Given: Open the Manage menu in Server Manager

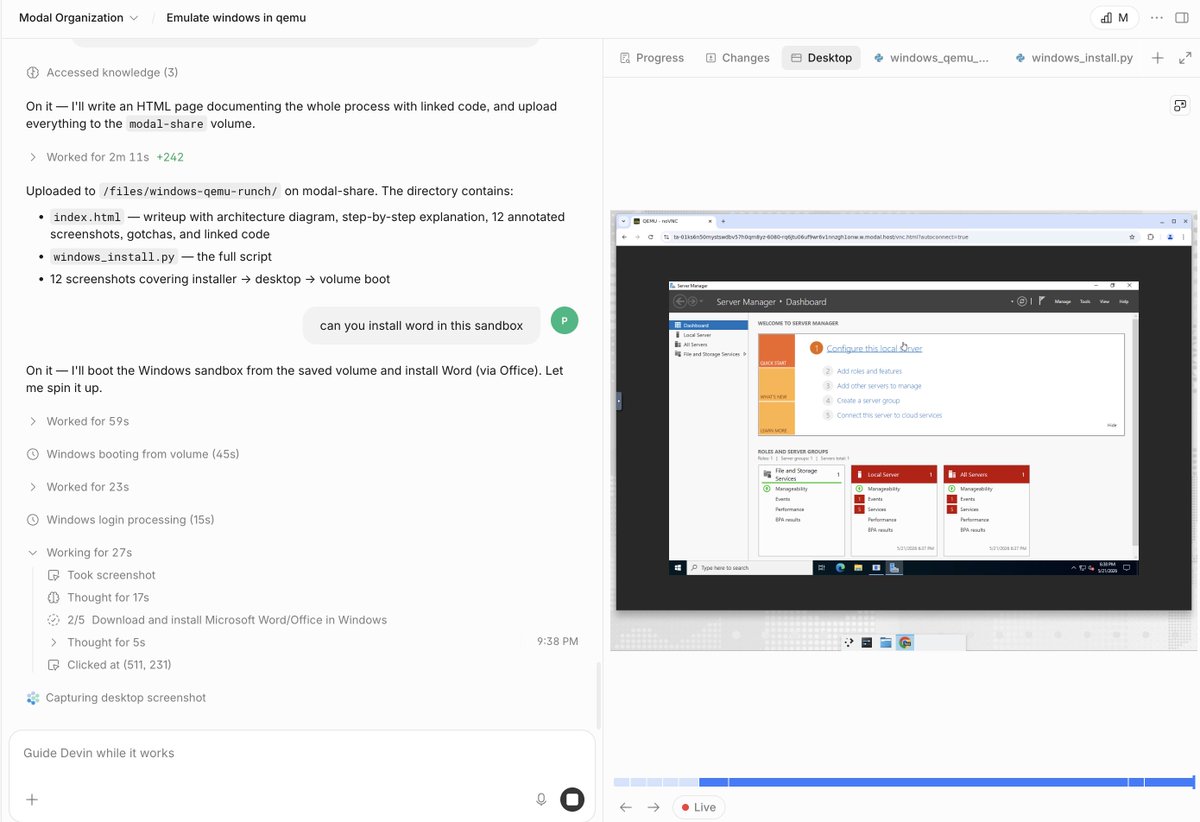Looking at the screenshot, I should pos(1062,301).
